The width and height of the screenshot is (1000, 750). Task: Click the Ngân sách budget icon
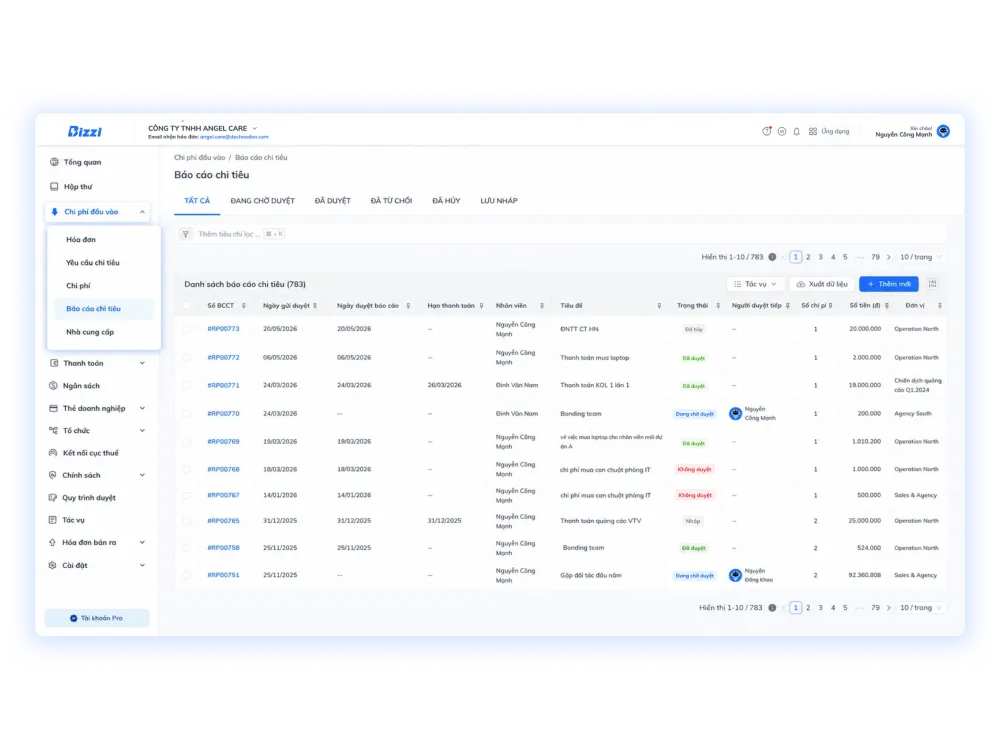pyautogui.click(x=54, y=386)
